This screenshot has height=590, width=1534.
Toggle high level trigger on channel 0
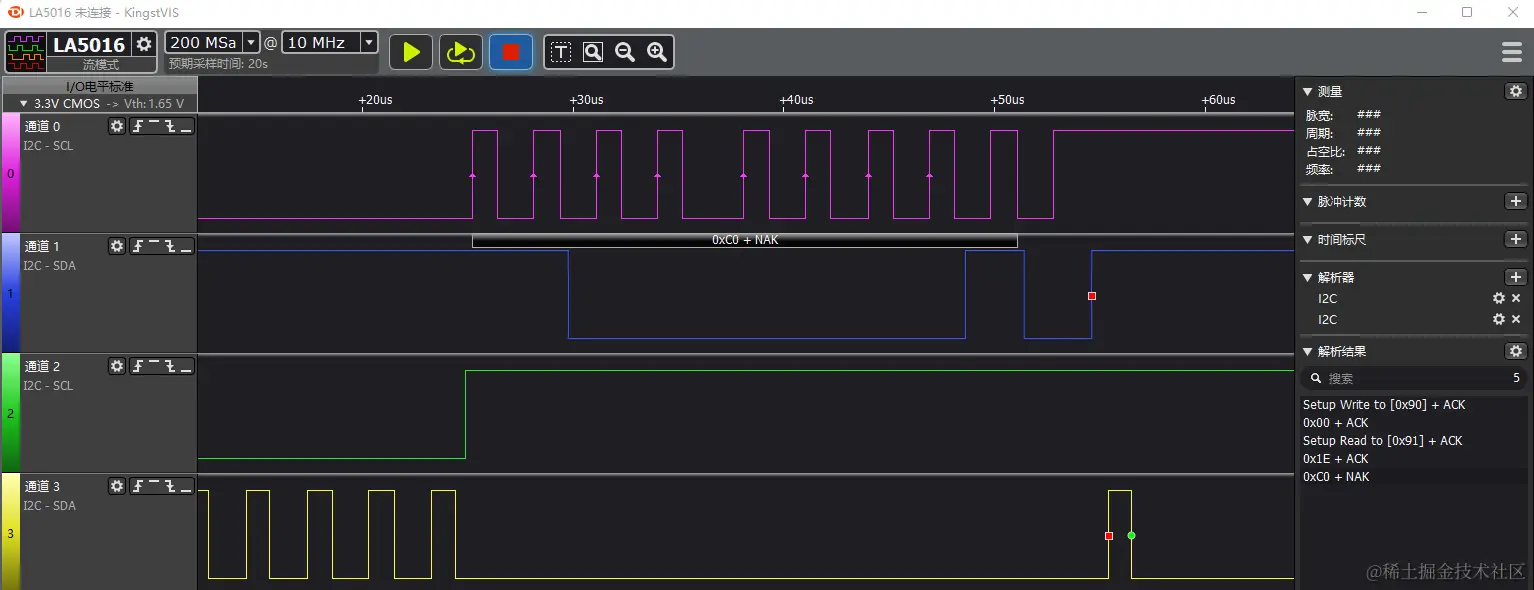(154, 126)
